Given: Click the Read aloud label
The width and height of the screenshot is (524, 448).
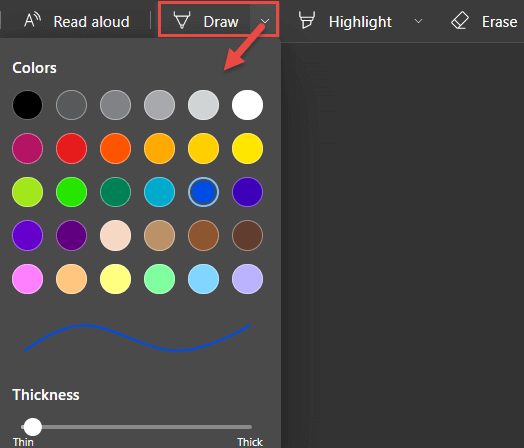Looking at the screenshot, I should [91, 22].
